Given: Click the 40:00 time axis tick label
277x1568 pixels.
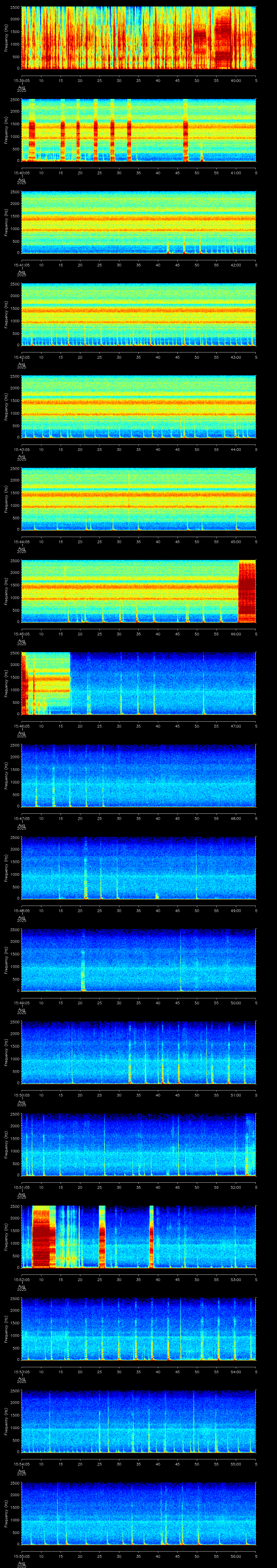Looking at the screenshot, I should [x=236, y=80].
